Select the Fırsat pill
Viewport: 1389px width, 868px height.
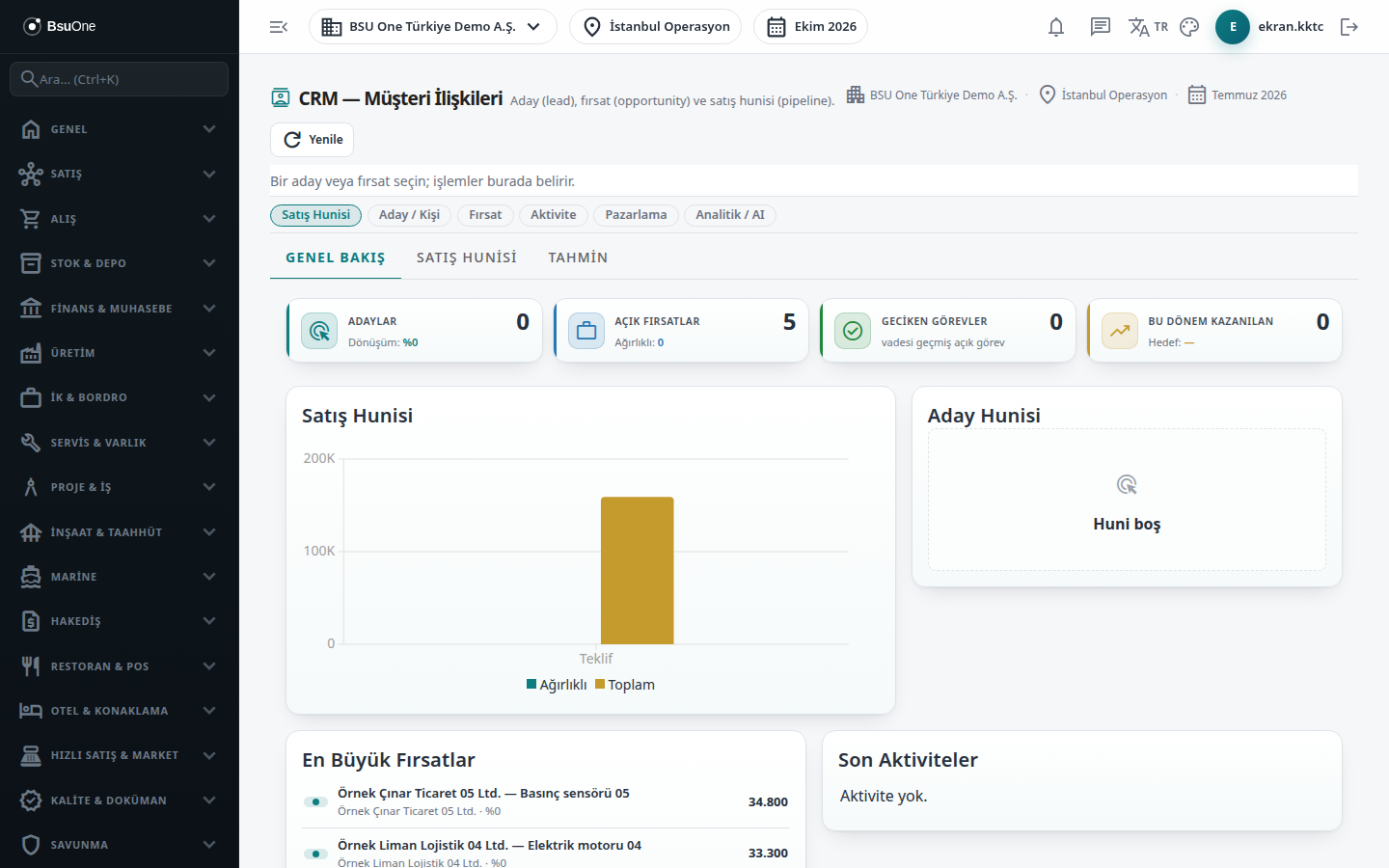[485, 215]
